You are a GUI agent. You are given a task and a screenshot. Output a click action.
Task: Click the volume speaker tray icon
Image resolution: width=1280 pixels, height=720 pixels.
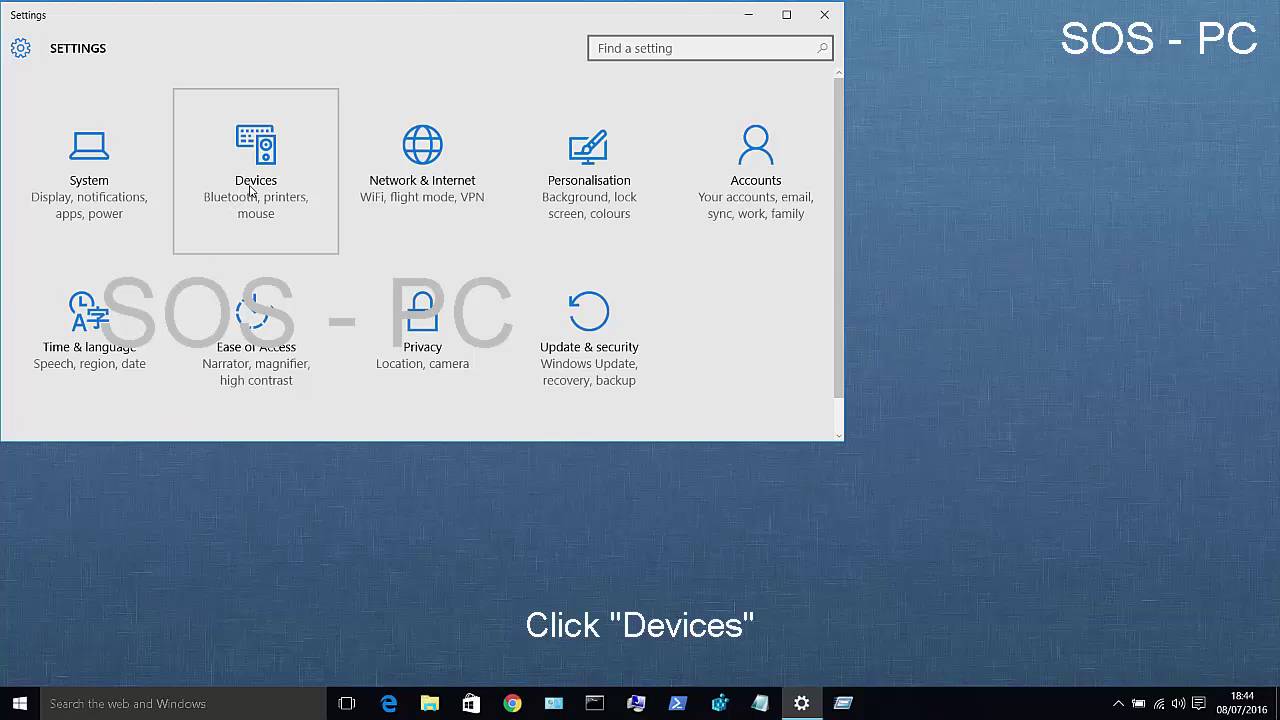click(x=1178, y=703)
